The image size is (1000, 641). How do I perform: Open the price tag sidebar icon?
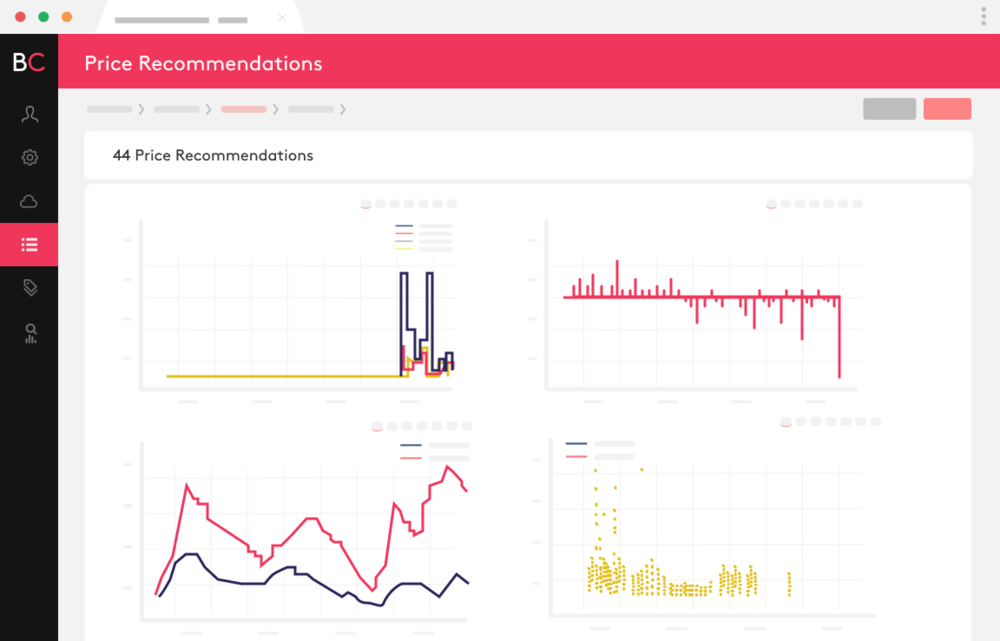point(29,288)
